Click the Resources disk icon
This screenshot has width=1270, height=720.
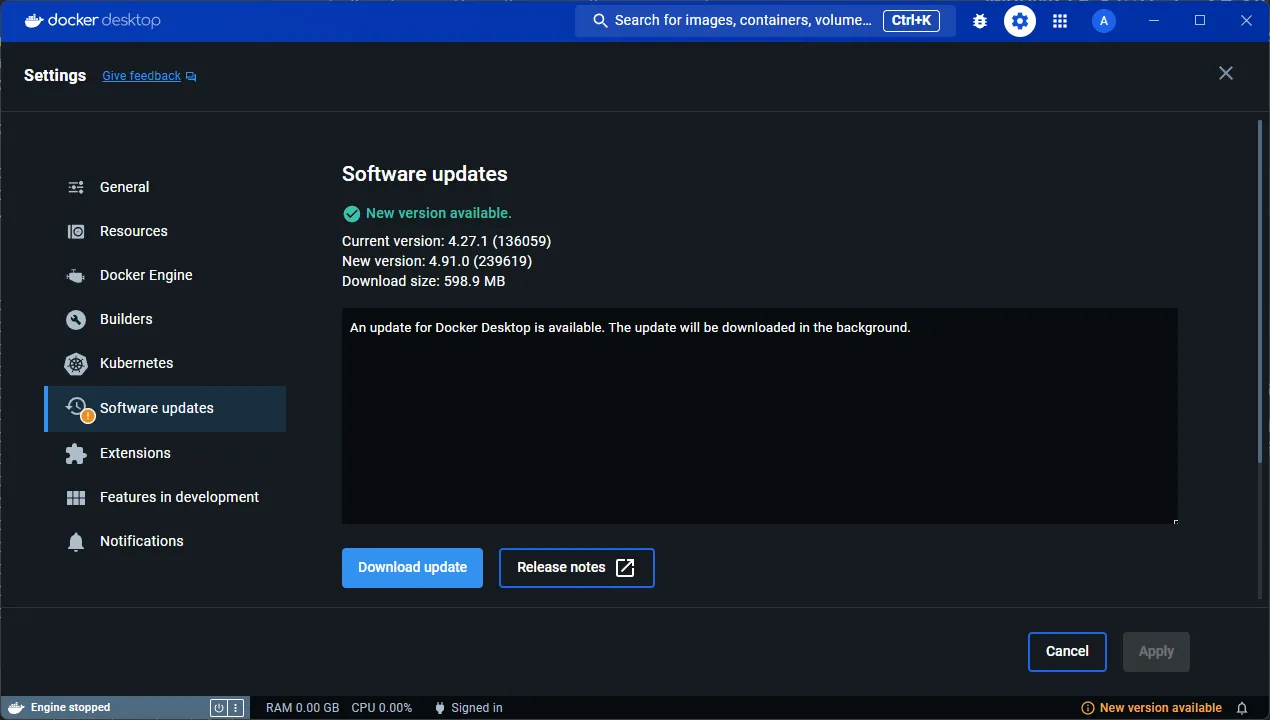[76, 231]
